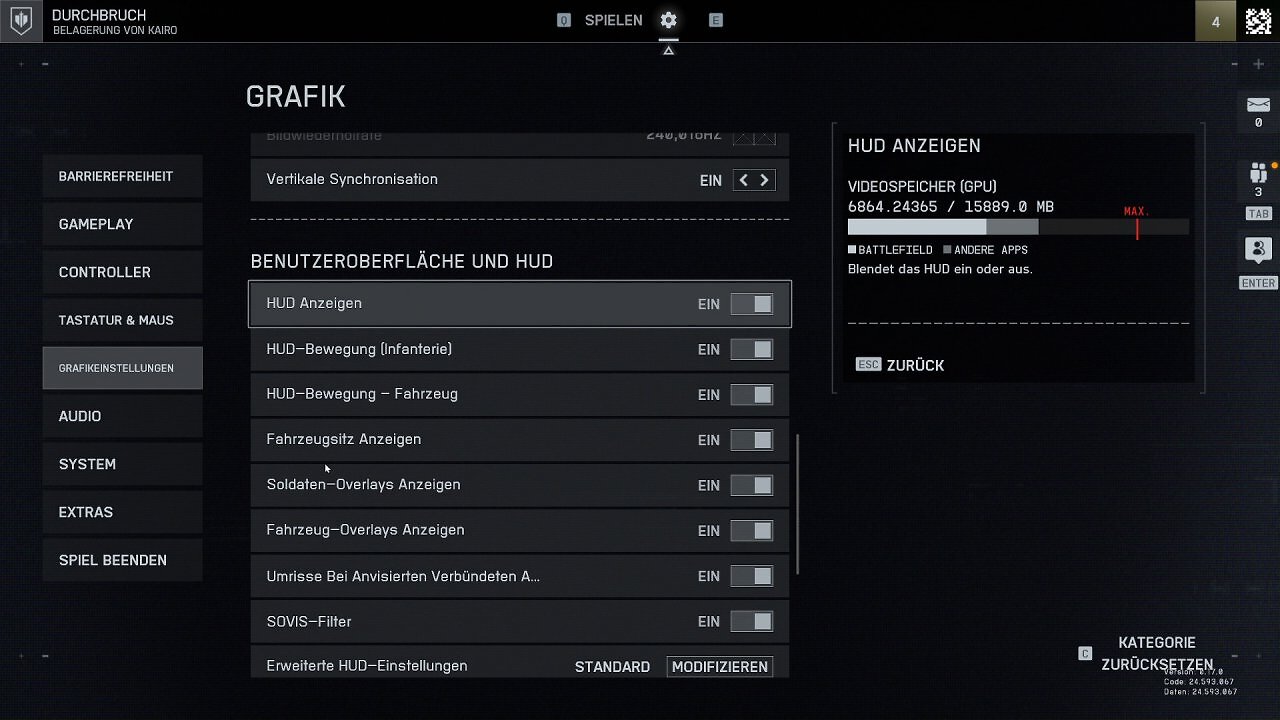Select the Vertikale Synchronisation row label
This screenshot has width=1280, height=720.
click(352, 180)
